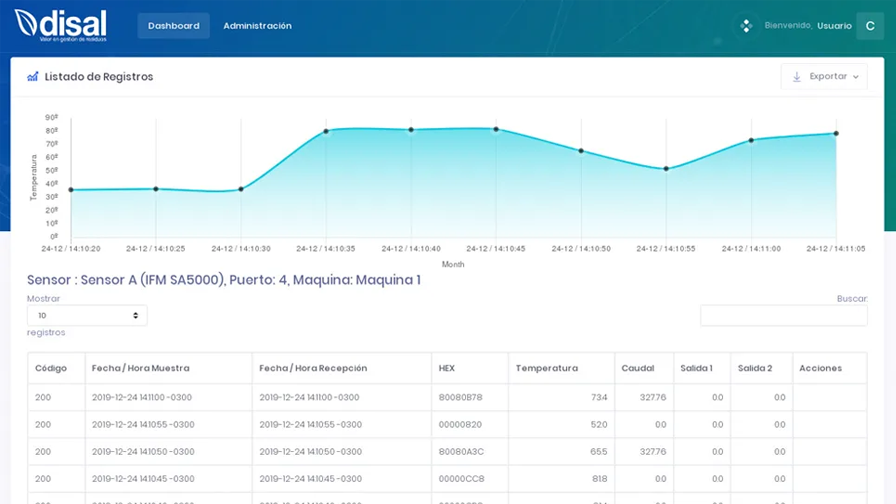Click the grid icon beside Bienvenido
This screenshot has height=504, width=896.
(x=745, y=26)
